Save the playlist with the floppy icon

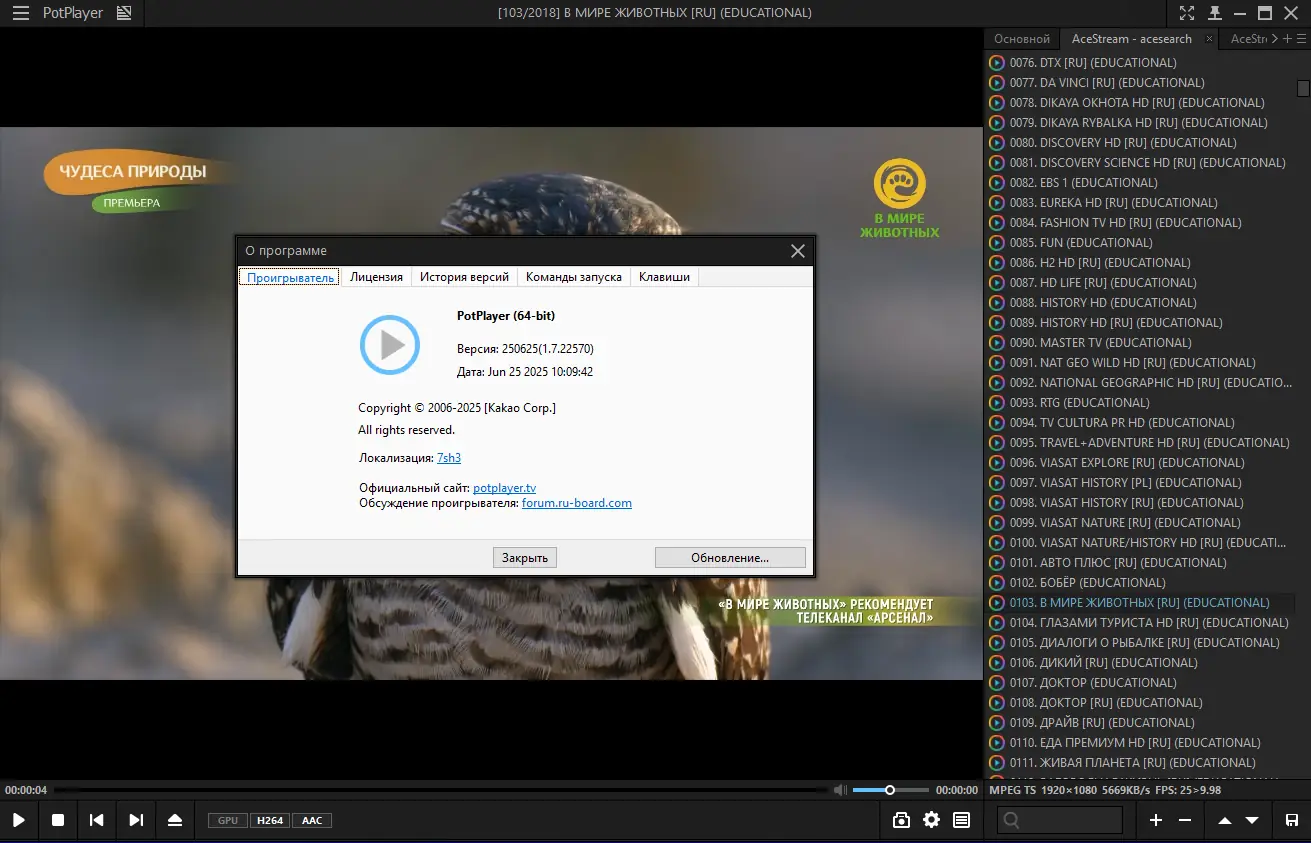pyautogui.click(x=1291, y=820)
